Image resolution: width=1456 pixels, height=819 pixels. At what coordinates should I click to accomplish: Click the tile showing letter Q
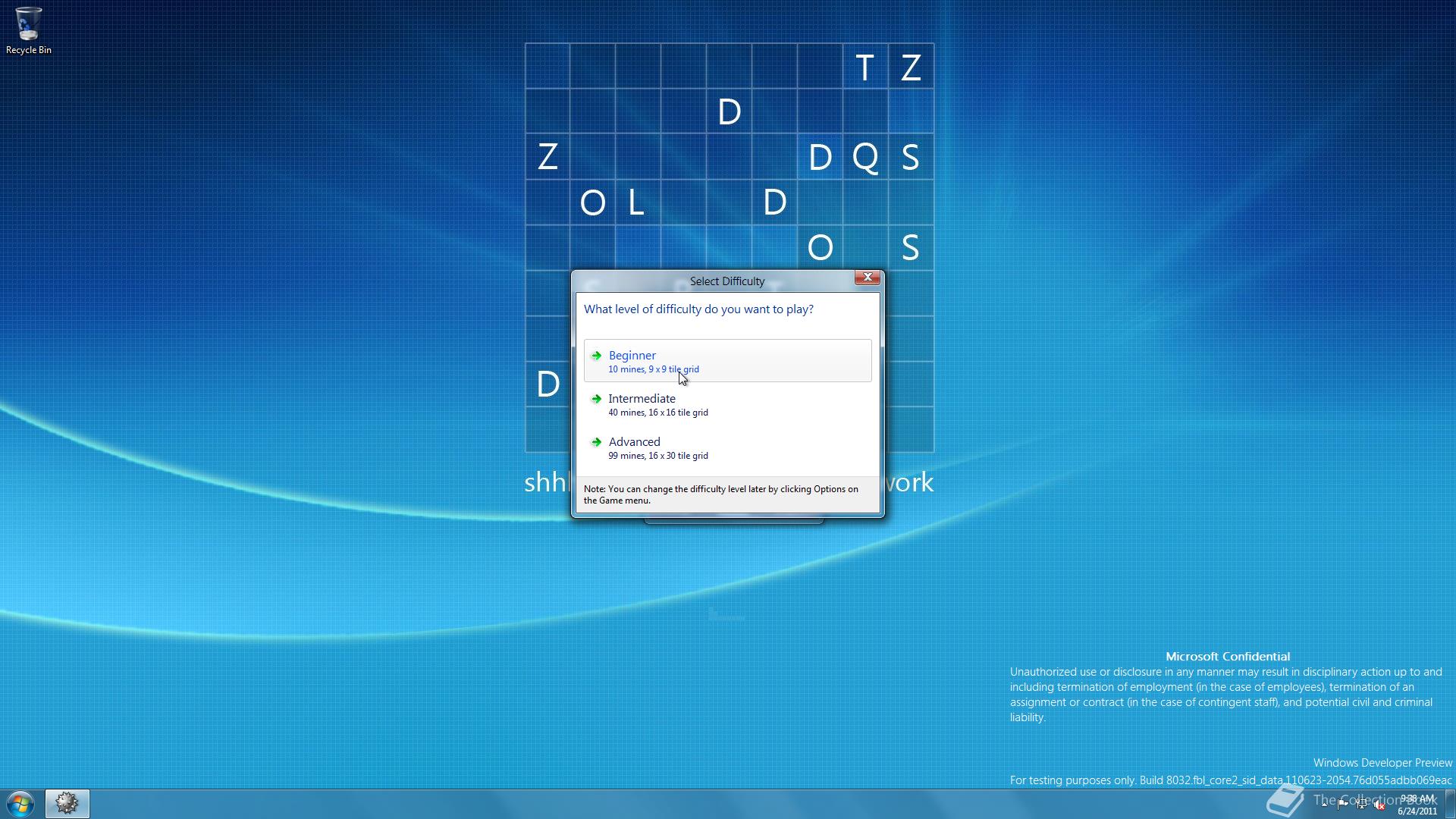tap(865, 157)
